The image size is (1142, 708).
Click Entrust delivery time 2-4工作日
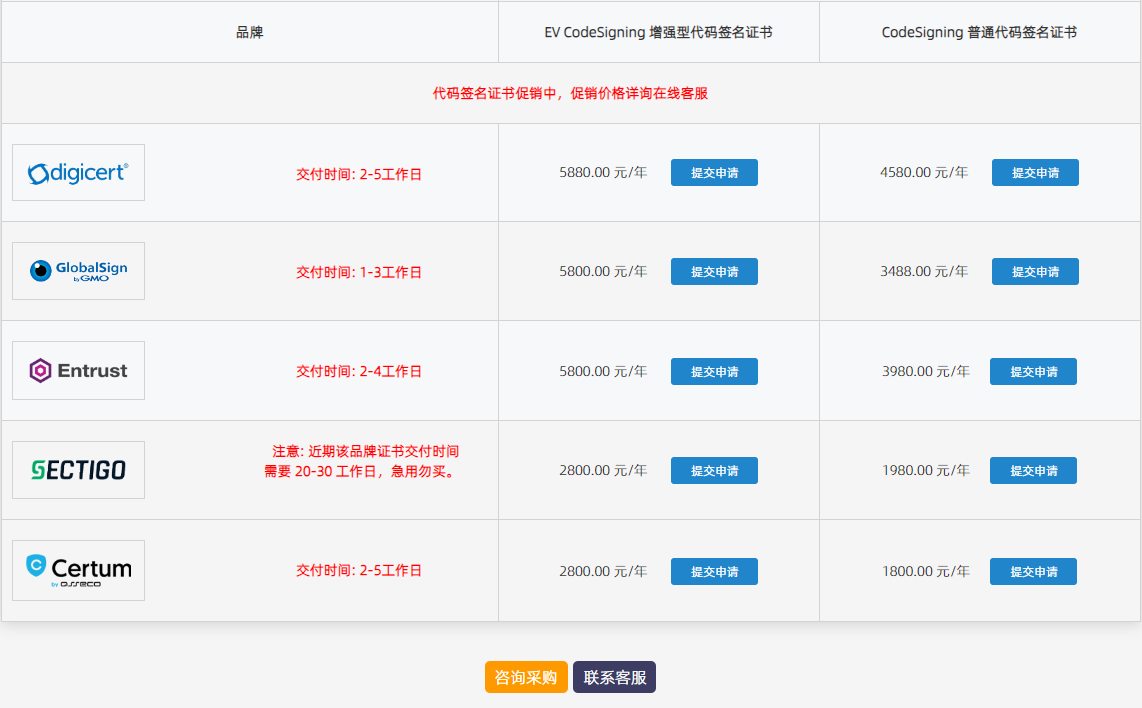(359, 371)
